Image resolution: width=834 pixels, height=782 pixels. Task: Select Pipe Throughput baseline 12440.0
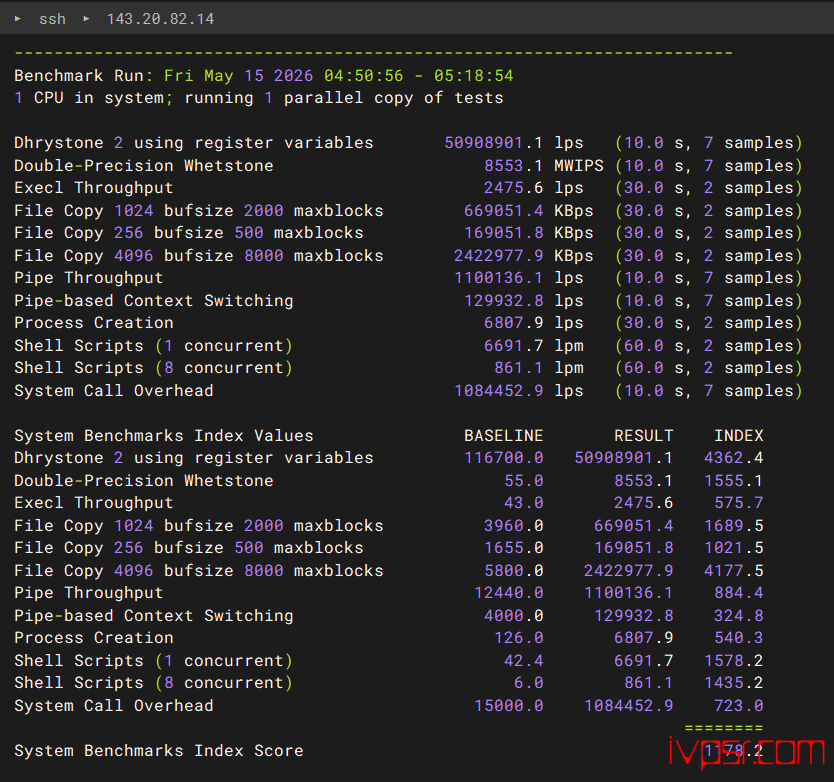(x=508, y=593)
